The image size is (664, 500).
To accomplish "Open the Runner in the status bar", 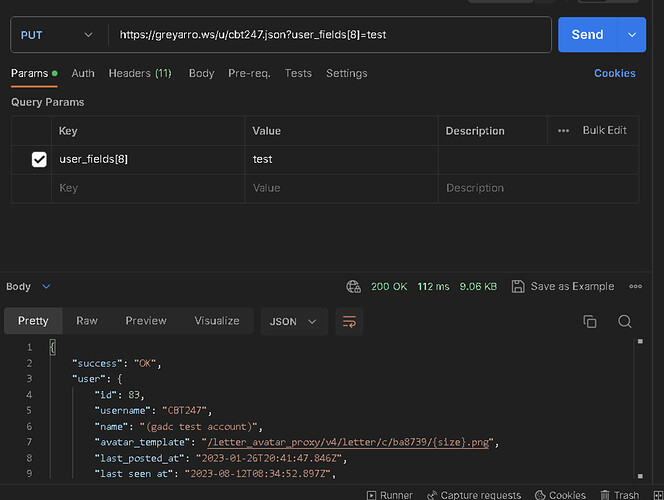I will (x=390, y=495).
